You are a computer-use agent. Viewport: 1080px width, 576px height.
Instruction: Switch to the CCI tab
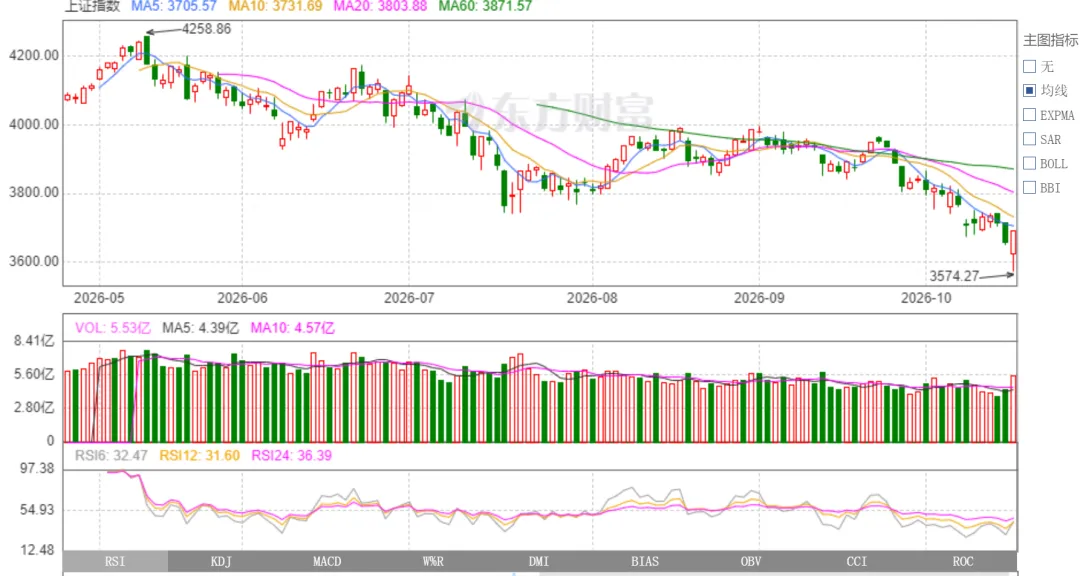pyautogui.click(x=858, y=562)
